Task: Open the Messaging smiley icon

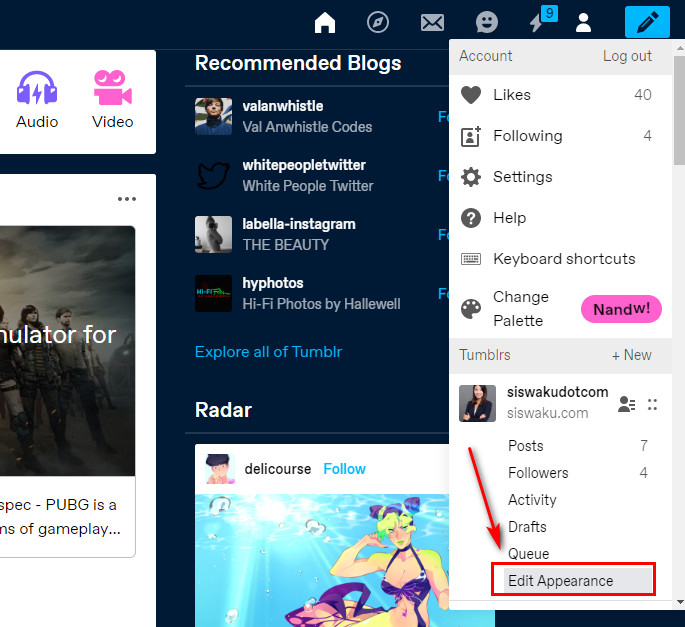Action: 486,22
